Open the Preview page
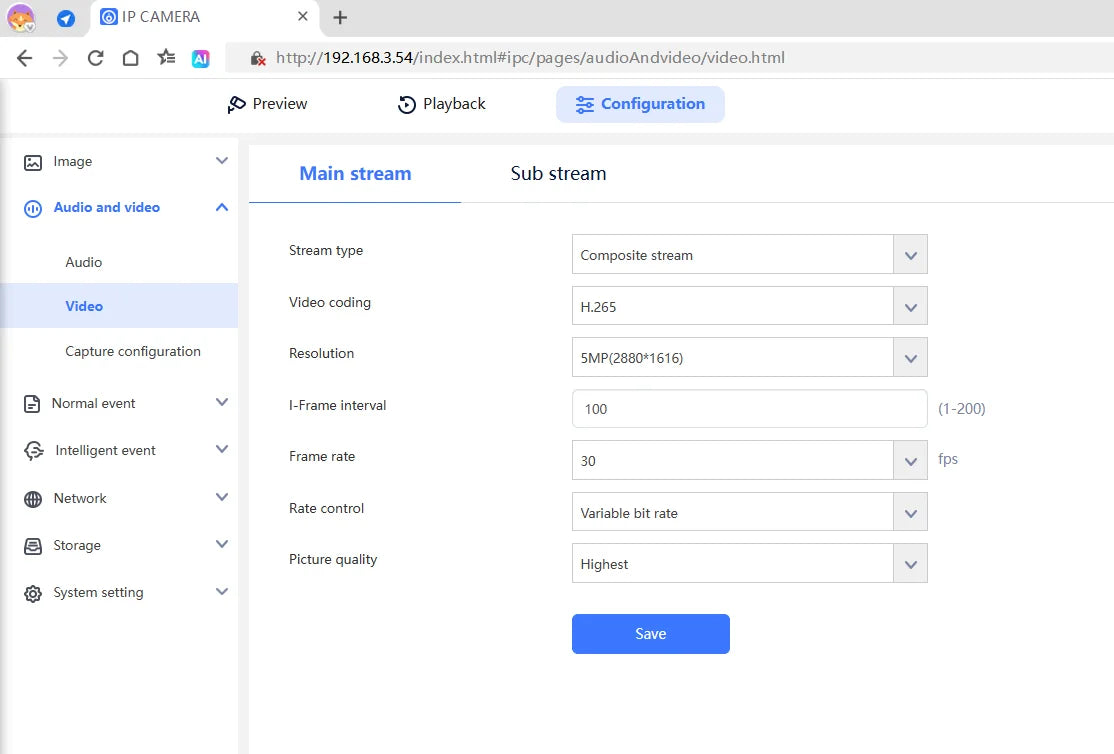Screen dimensions: 1114x754 click(x=267, y=104)
